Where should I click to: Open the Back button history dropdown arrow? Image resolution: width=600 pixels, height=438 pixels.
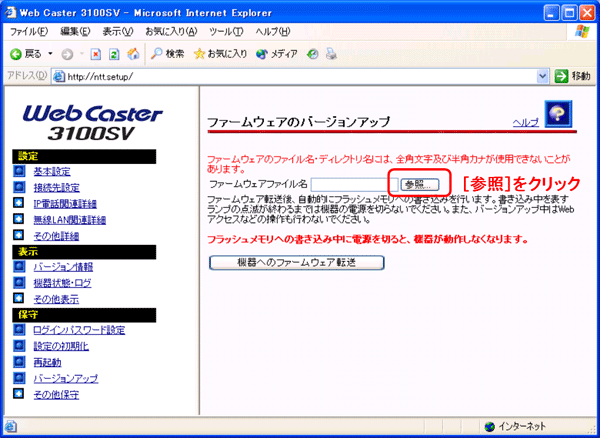click(50, 54)
